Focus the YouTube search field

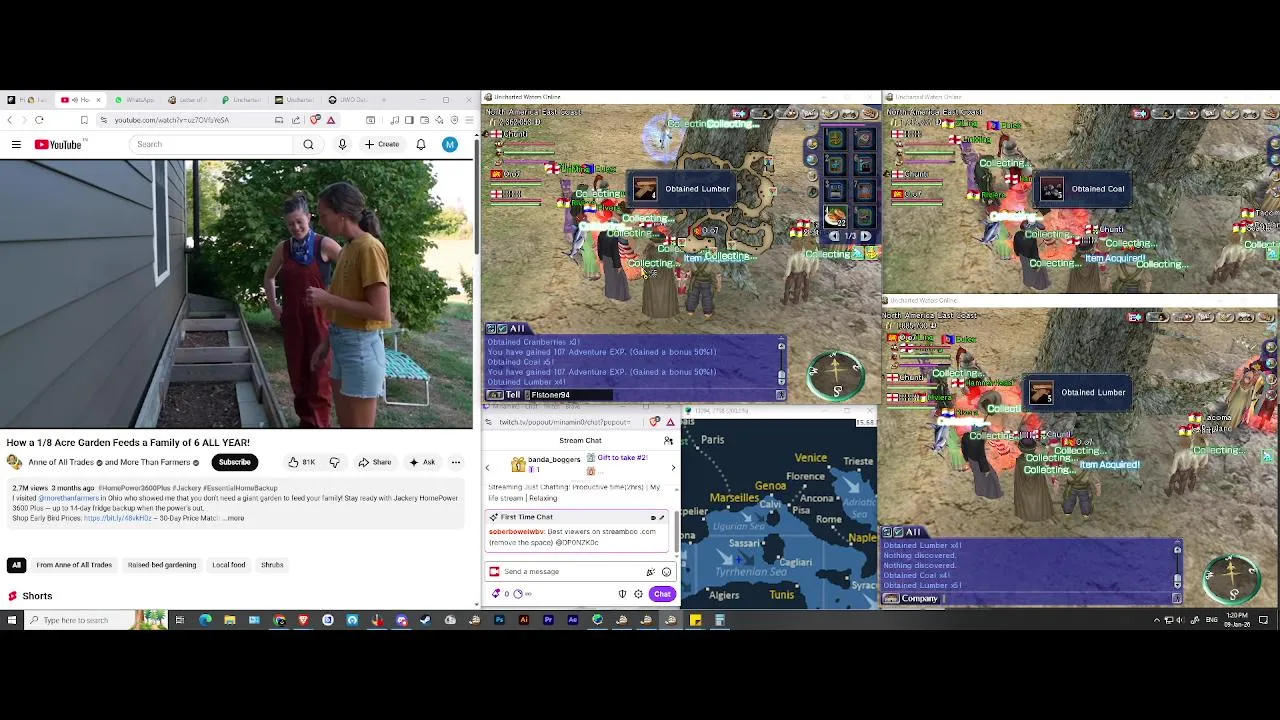click(212, 145)
